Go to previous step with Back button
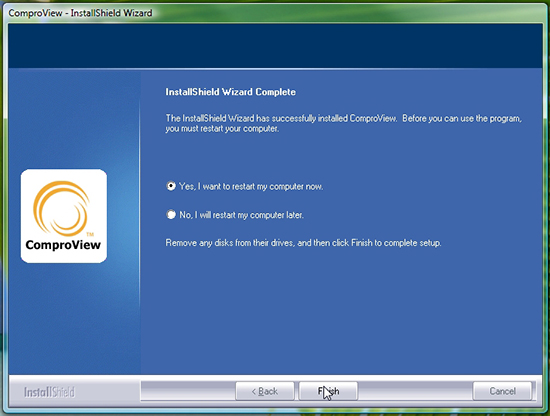Screen dimensions: 550x416 point(265,391)
